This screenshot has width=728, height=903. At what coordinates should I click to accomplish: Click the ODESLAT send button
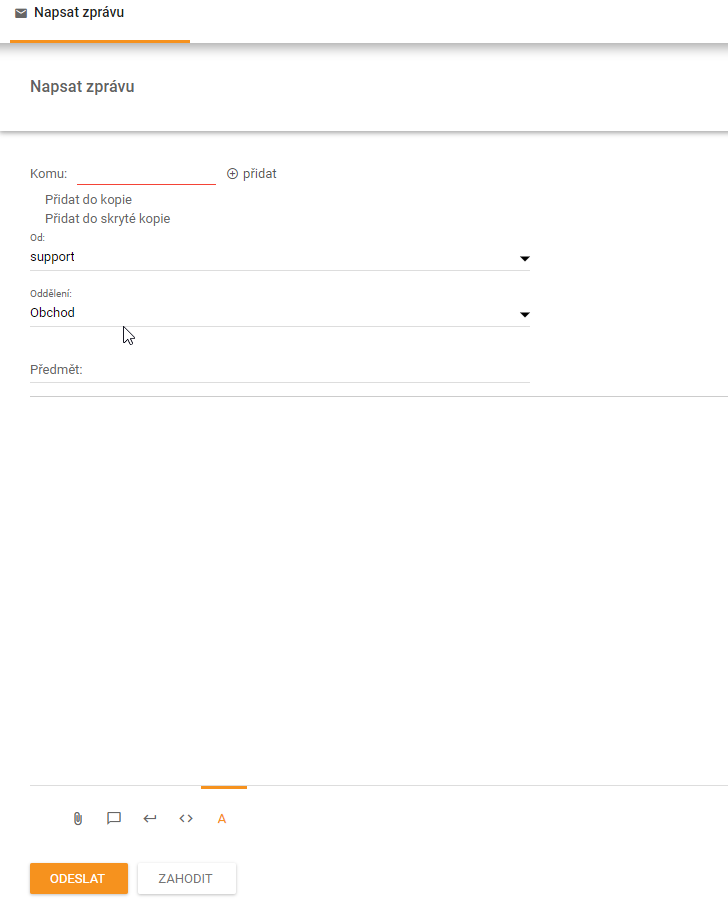79,878
